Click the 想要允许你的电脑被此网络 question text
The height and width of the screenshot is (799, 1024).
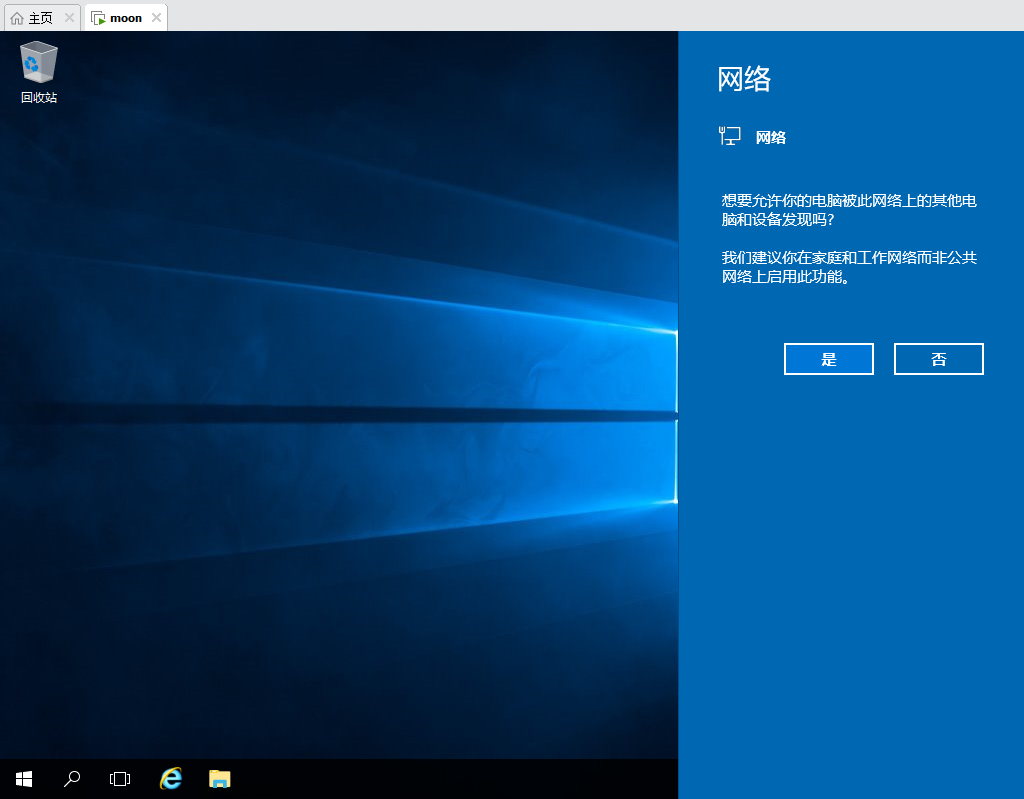pyautogui.click(x=849, y=210)
